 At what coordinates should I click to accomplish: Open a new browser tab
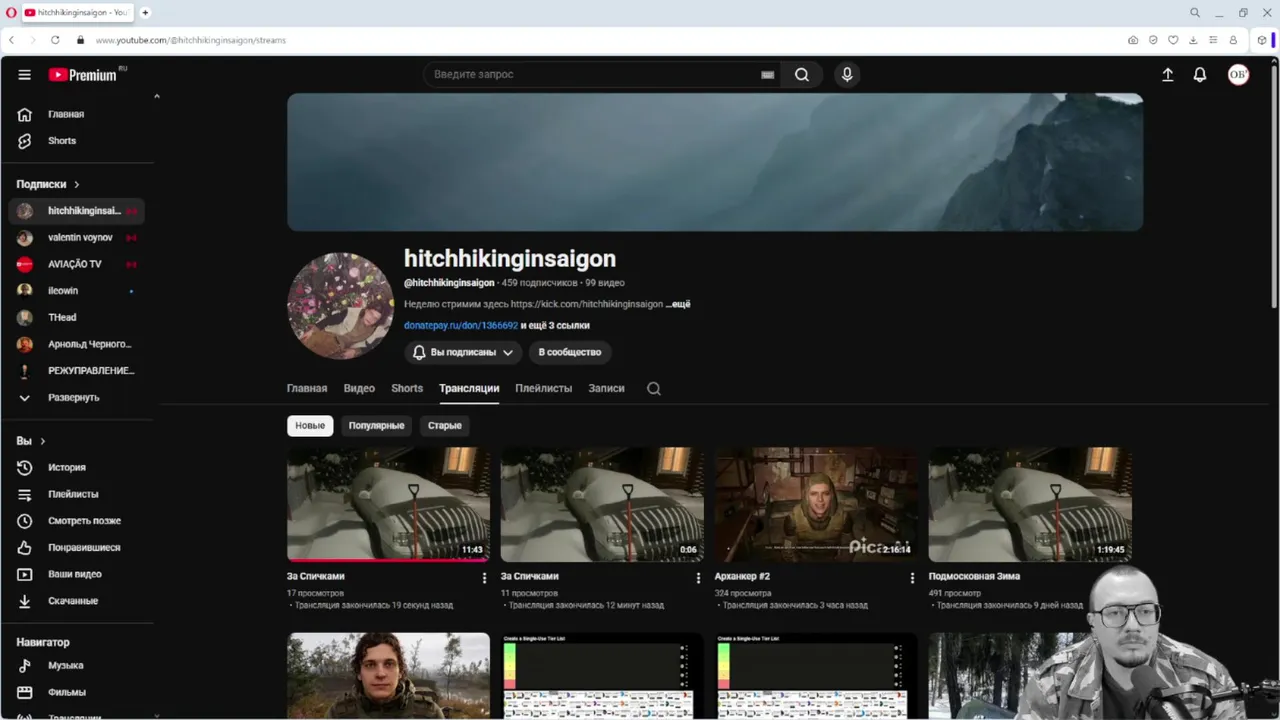[x=145, y=13]
